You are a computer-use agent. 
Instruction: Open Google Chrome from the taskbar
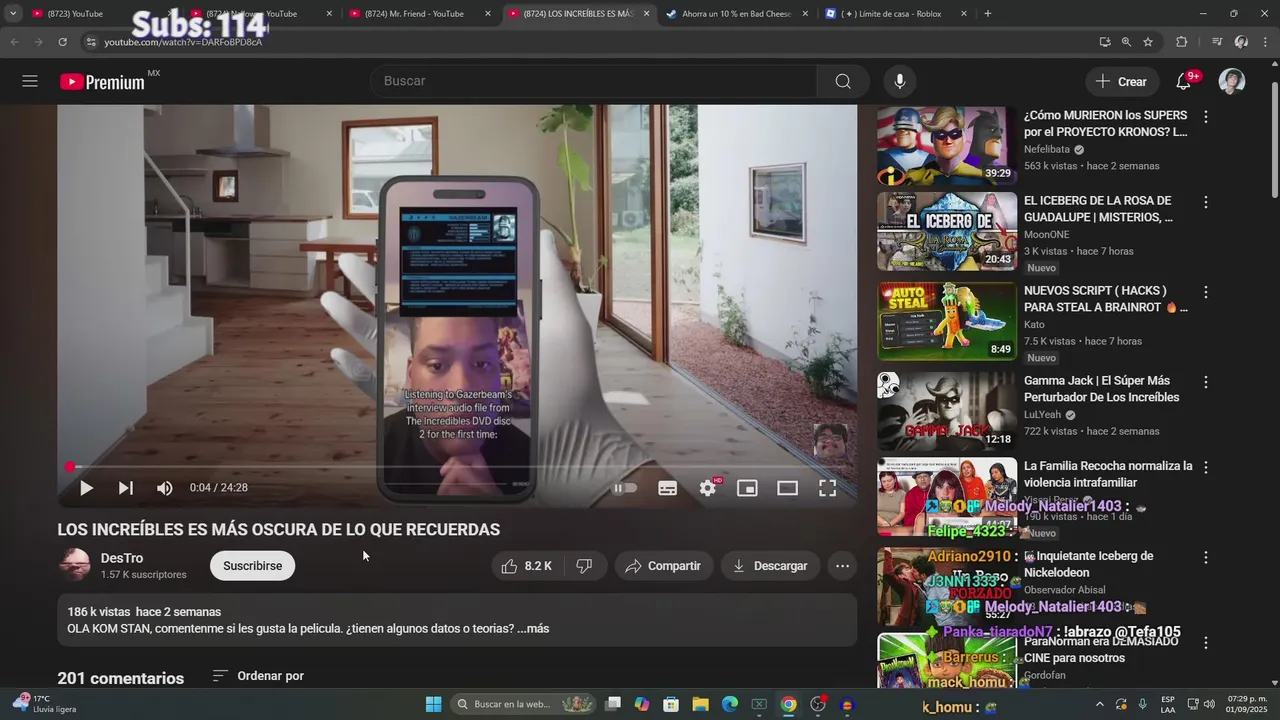pos(789,704)
